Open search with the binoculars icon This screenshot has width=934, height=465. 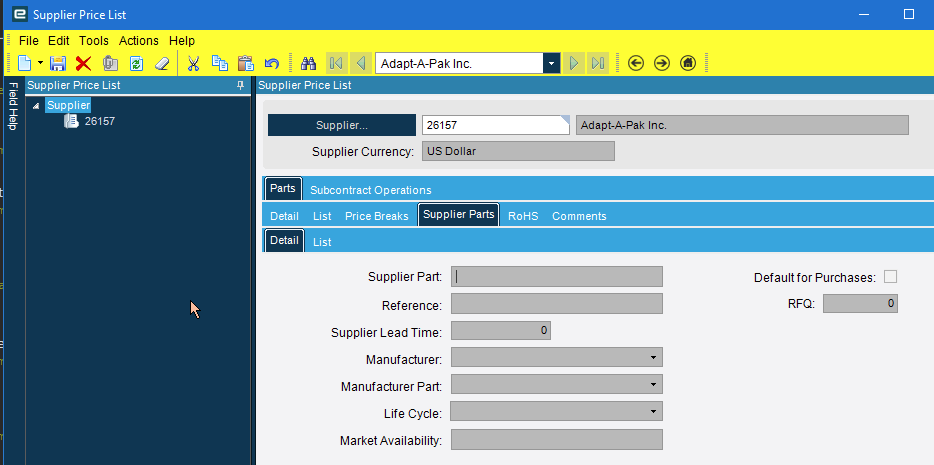[x=308, y=63]
